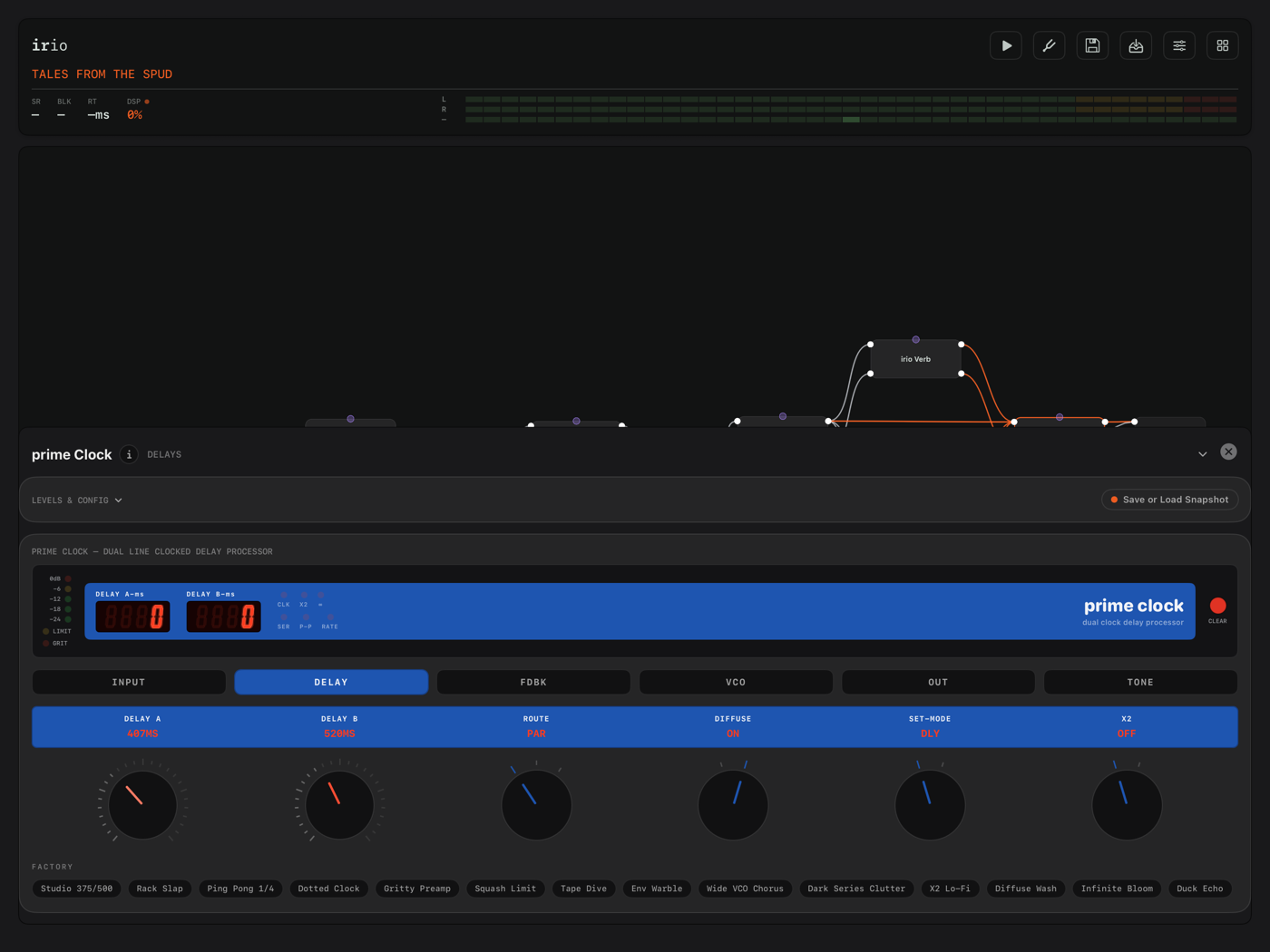Viewport: 1270px width, 952px height.
Task: Switch to the FDBK tab
Action: tap(533, 682)
